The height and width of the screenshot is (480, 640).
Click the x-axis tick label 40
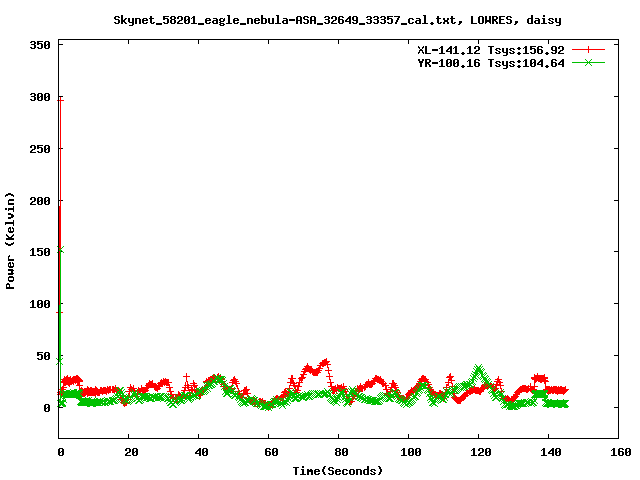(201, 452)
